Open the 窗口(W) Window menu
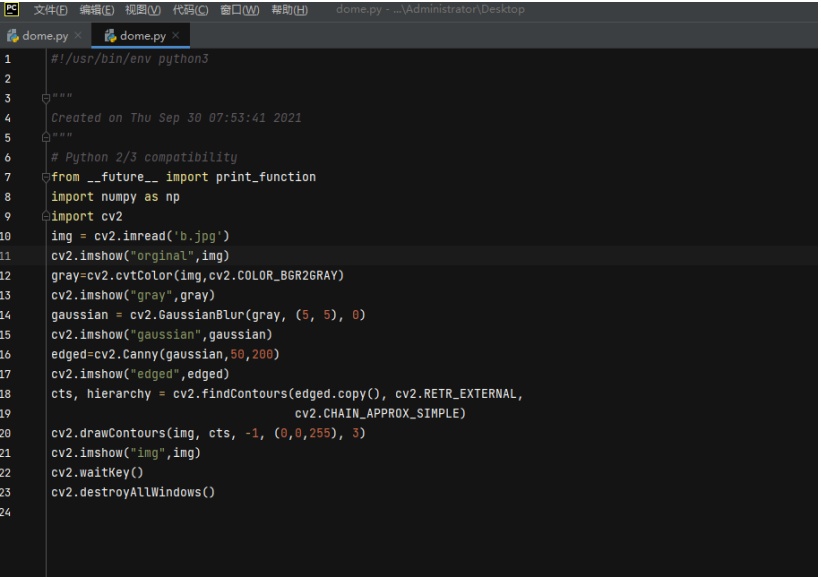The width and height of the screenshot is (821, 580). point(240,10)
